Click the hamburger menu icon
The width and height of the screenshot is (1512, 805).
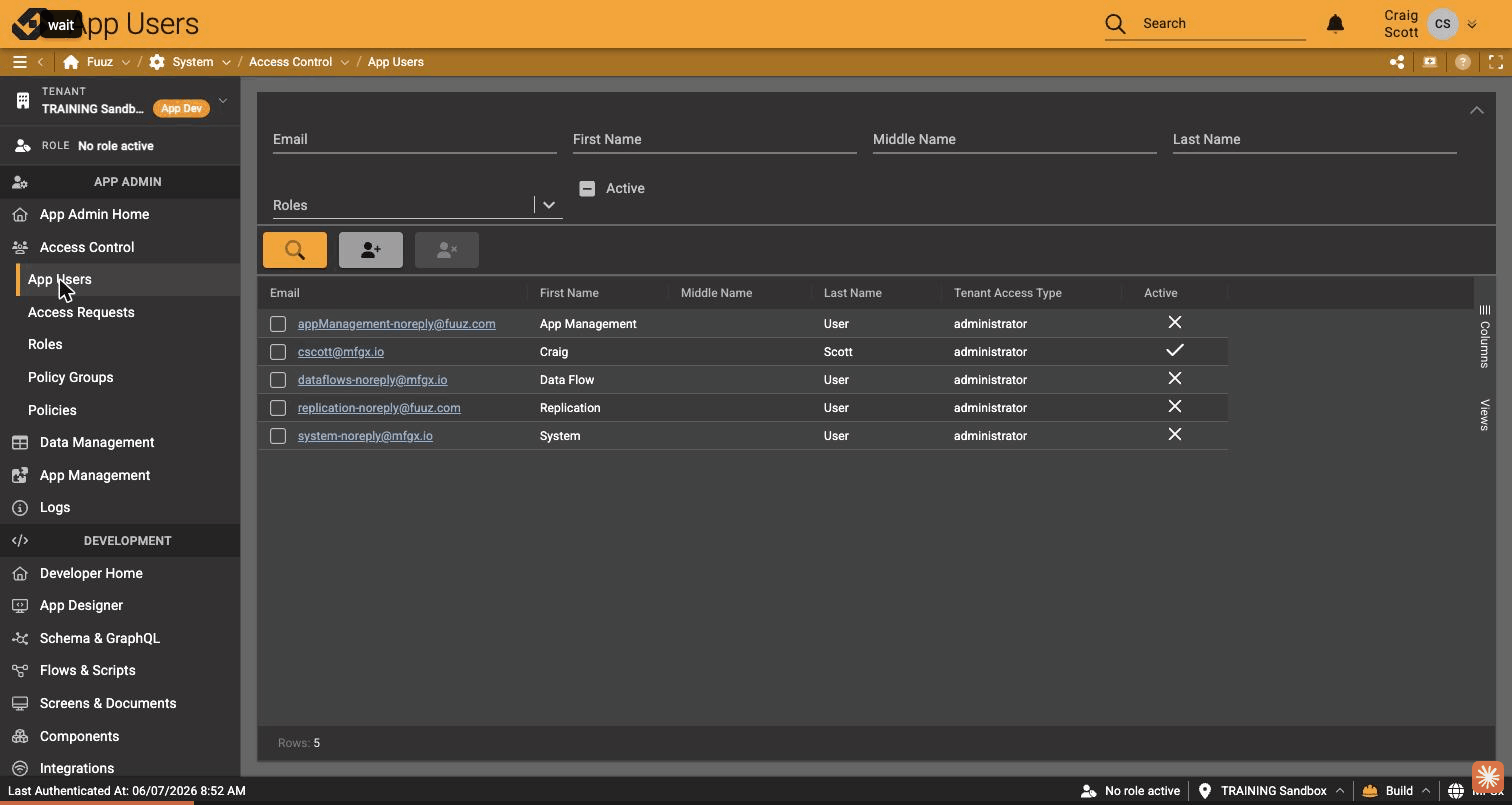[x=19, y=62]
